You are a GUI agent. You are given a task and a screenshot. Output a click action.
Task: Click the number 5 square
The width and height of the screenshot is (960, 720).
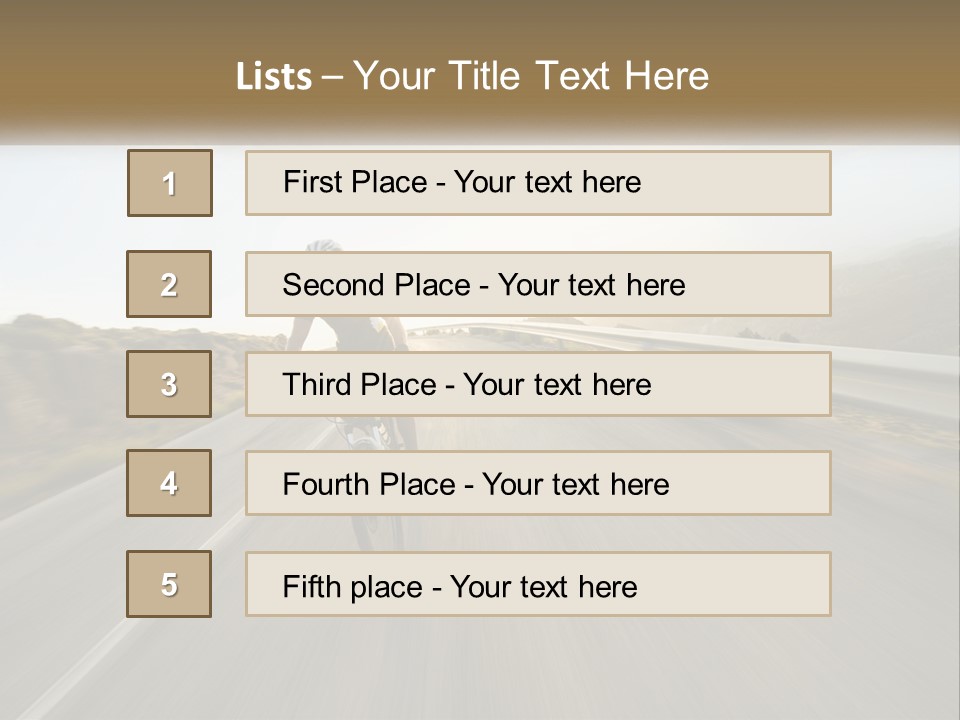click(x=169, y=584)
